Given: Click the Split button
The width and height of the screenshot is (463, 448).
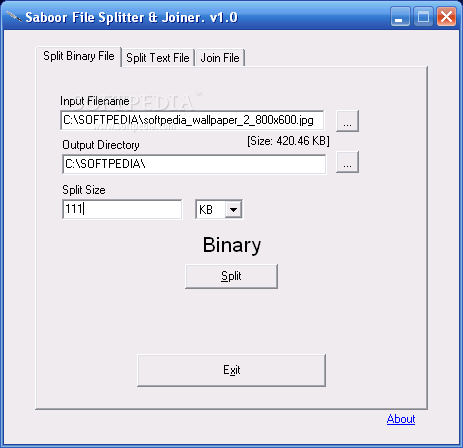Looking at the screenshot, I should (x=231, y=276).
